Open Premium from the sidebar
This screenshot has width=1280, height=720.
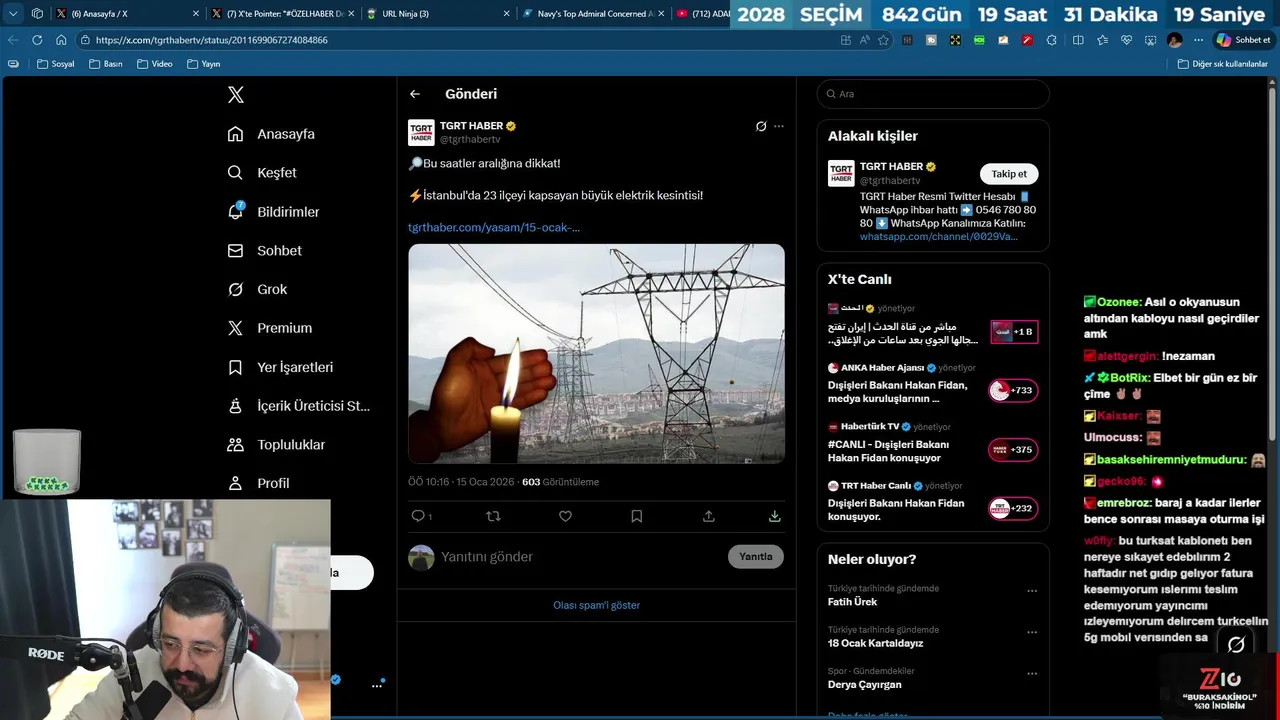tap(269, 328)
